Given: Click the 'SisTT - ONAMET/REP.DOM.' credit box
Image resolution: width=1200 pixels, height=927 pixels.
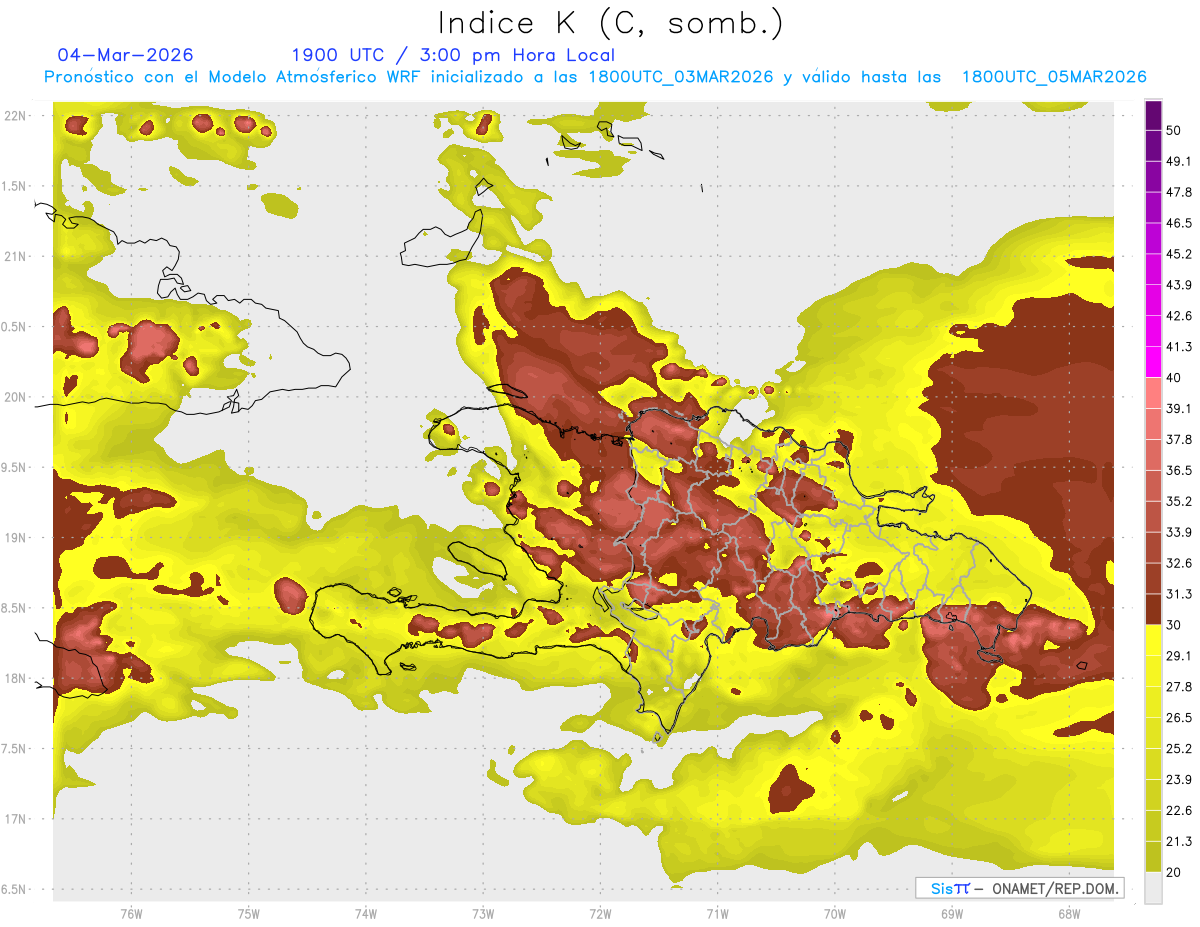Looking at the screenshot, I should [x=1019, y=888].
